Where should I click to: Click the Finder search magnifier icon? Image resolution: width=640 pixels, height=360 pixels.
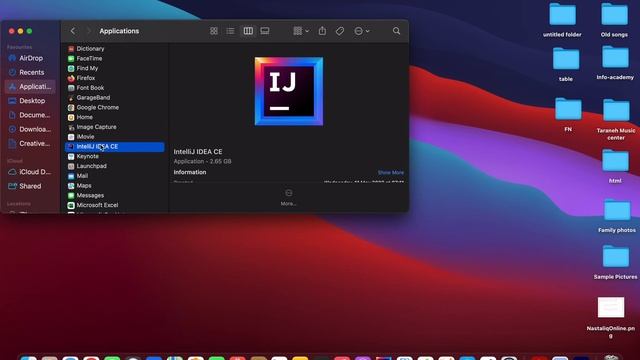click(396, 31)
